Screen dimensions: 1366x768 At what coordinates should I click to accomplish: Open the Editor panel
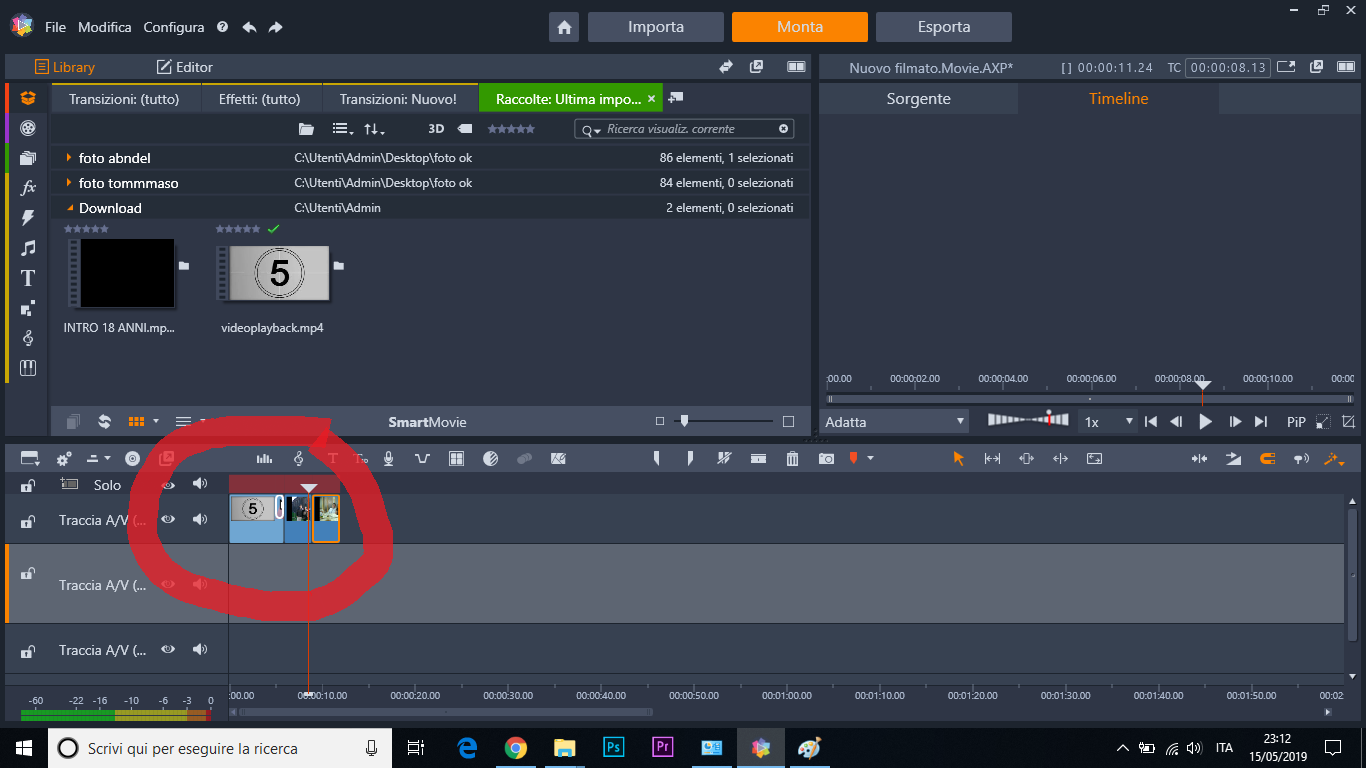click(x=185, y=67)
